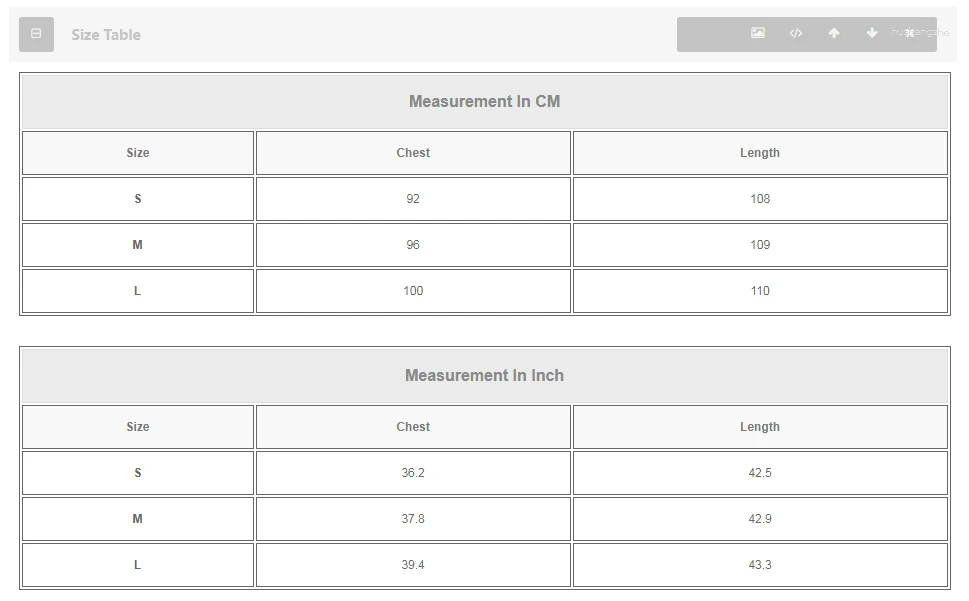
Task: Click the 42.9 length cell
Action: 760,519
